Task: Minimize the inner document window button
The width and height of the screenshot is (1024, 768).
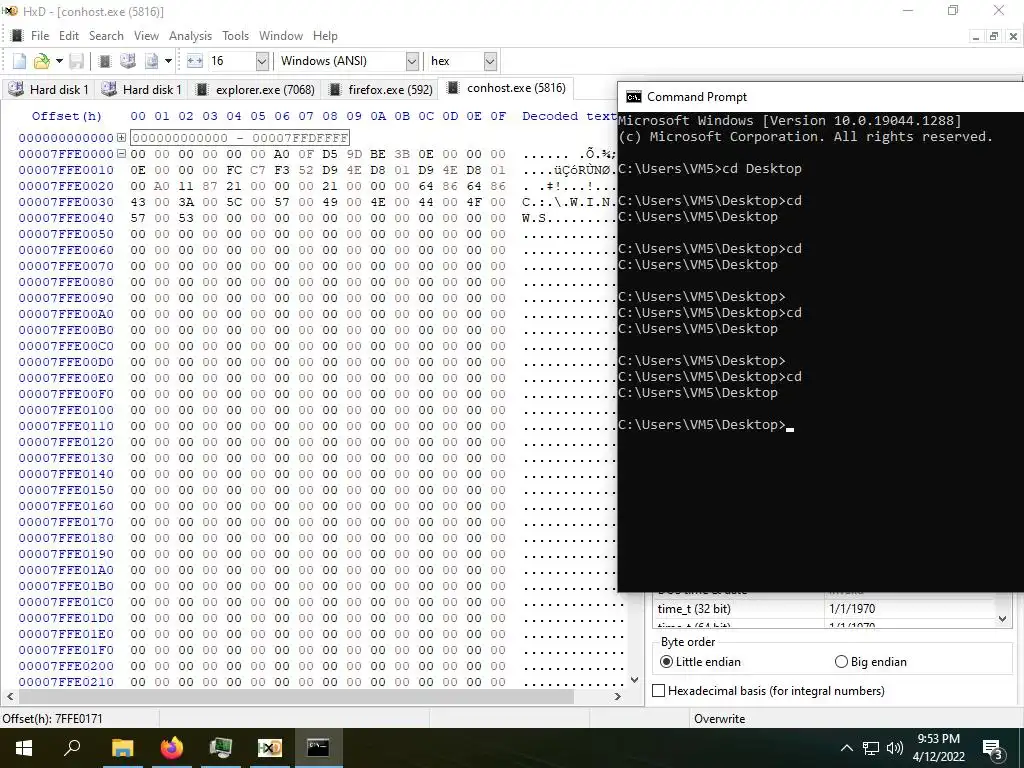Action: pos(976,37)
